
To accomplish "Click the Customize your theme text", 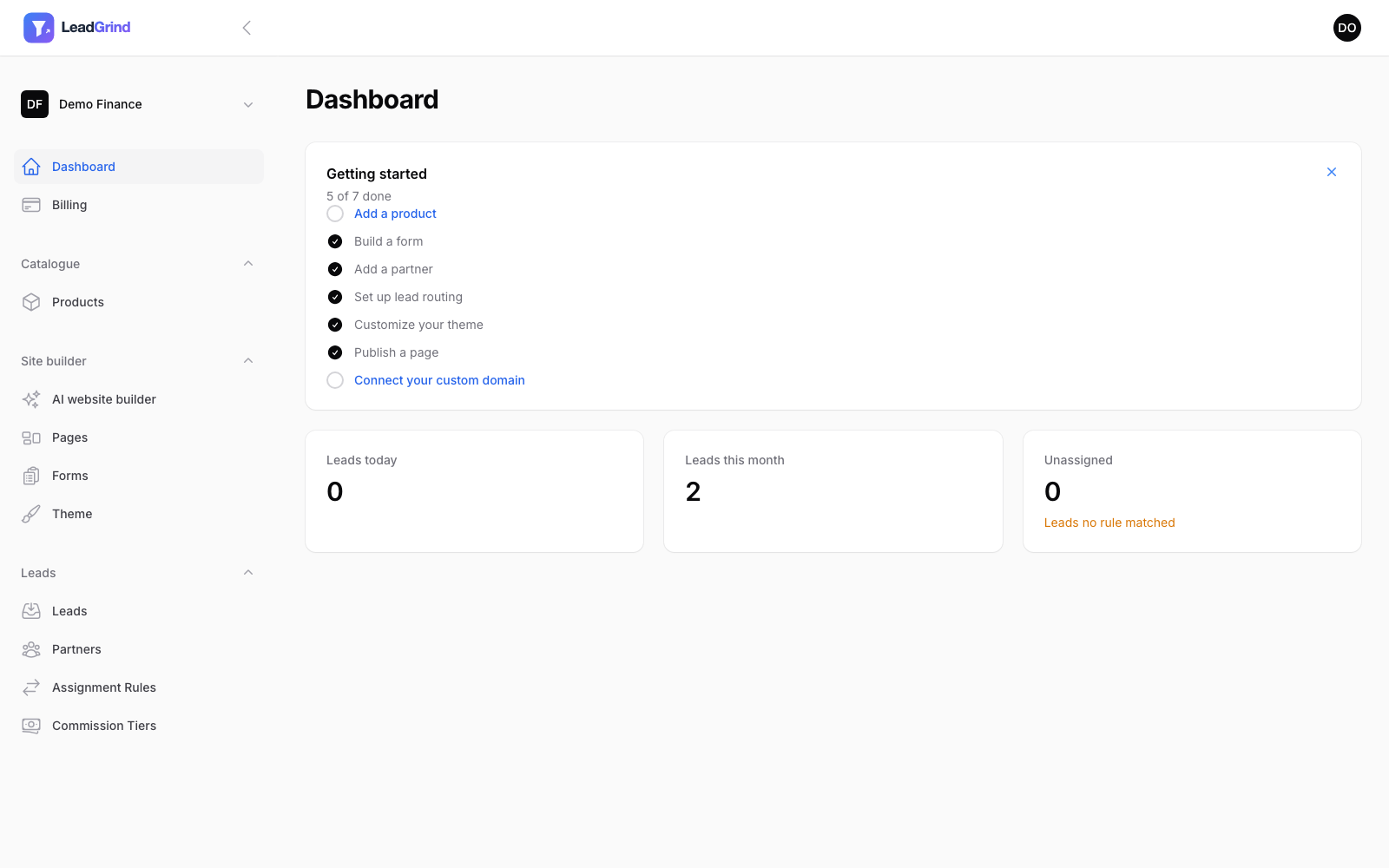I will 418,325.
